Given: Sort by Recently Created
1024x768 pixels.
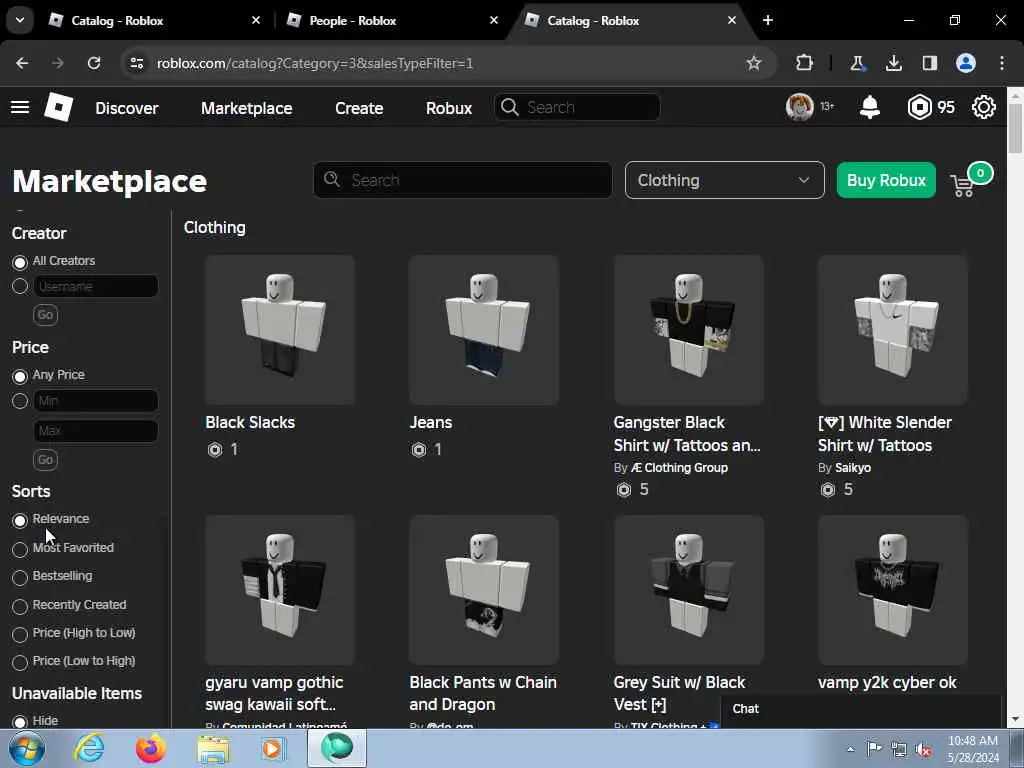Looking at the screenshot, I should coord(20,606).
